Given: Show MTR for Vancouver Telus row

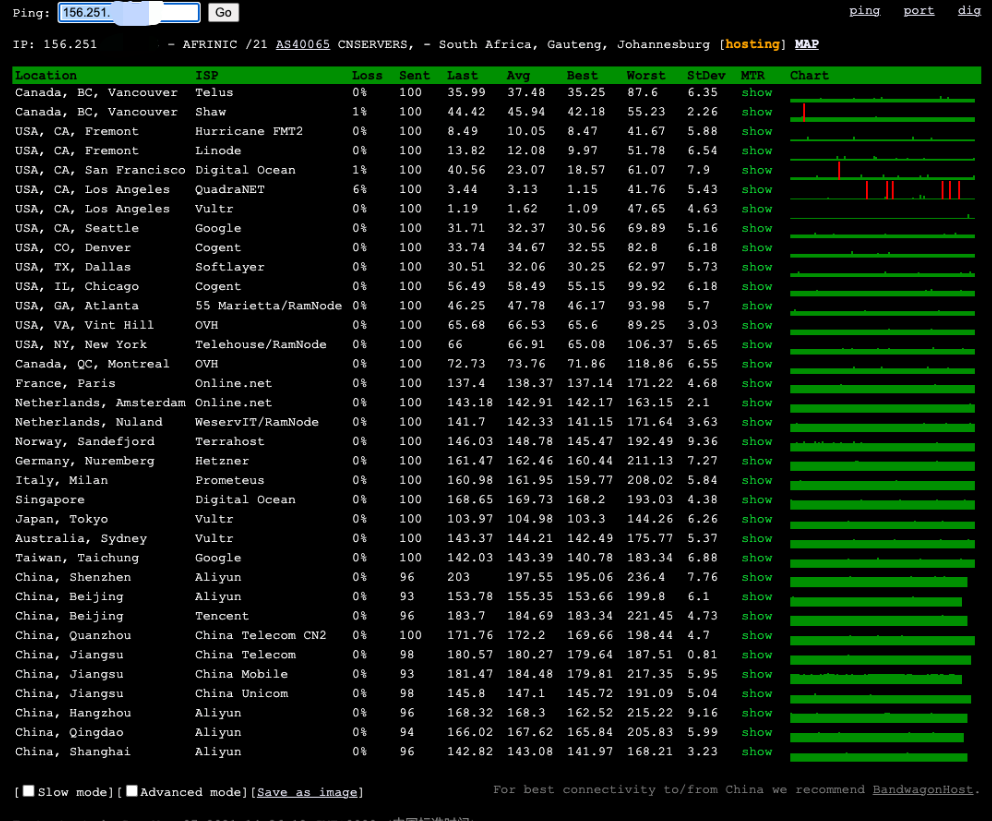Looking at the screenshot, I should (757, 92).
